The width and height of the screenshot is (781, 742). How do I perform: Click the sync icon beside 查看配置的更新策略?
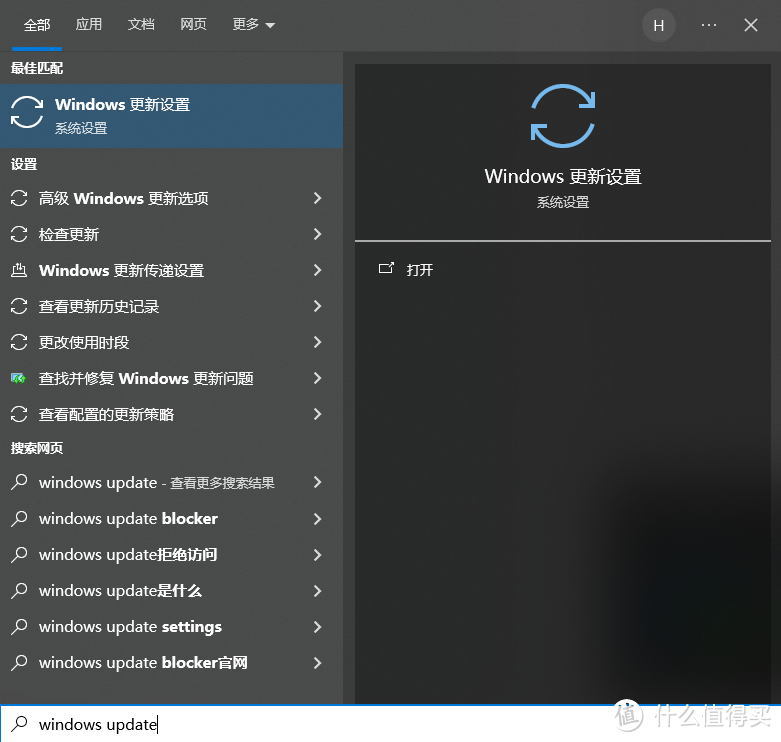[19, 414]
